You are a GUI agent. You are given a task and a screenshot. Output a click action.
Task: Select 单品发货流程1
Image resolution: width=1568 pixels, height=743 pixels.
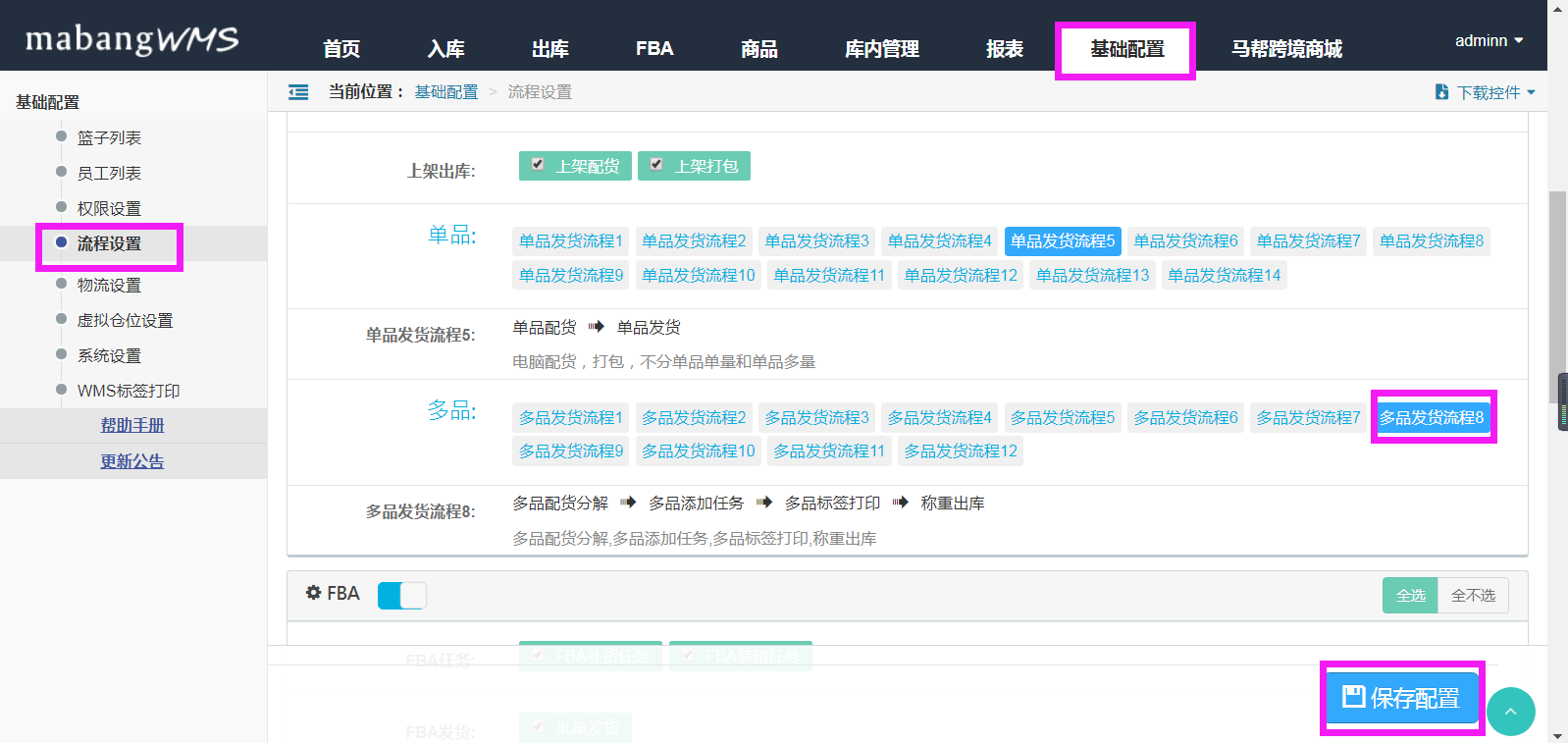pos(571,241)
